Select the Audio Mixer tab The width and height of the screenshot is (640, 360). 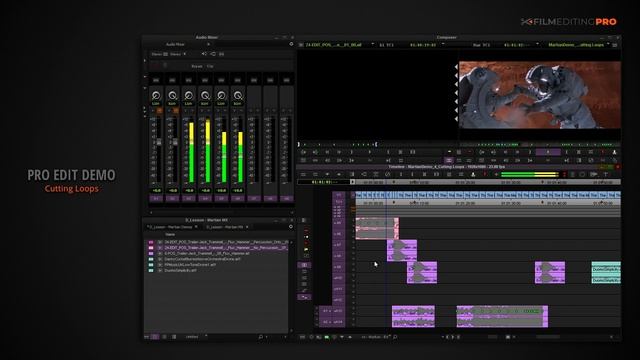coord(175,44)
